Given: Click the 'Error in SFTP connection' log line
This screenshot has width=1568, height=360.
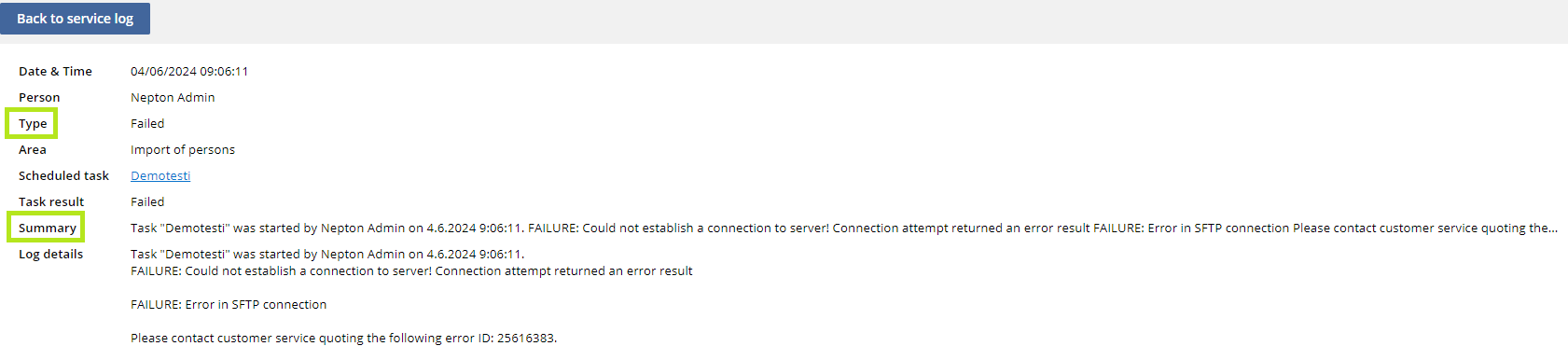Looking at the screenshot, I should pos(229,304).
